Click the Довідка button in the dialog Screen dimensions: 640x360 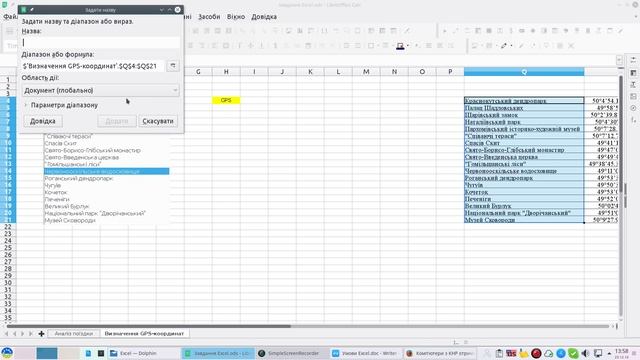click(x=42, y=121)
